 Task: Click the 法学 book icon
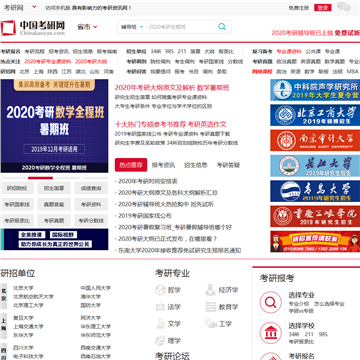[x=160, y=307]
